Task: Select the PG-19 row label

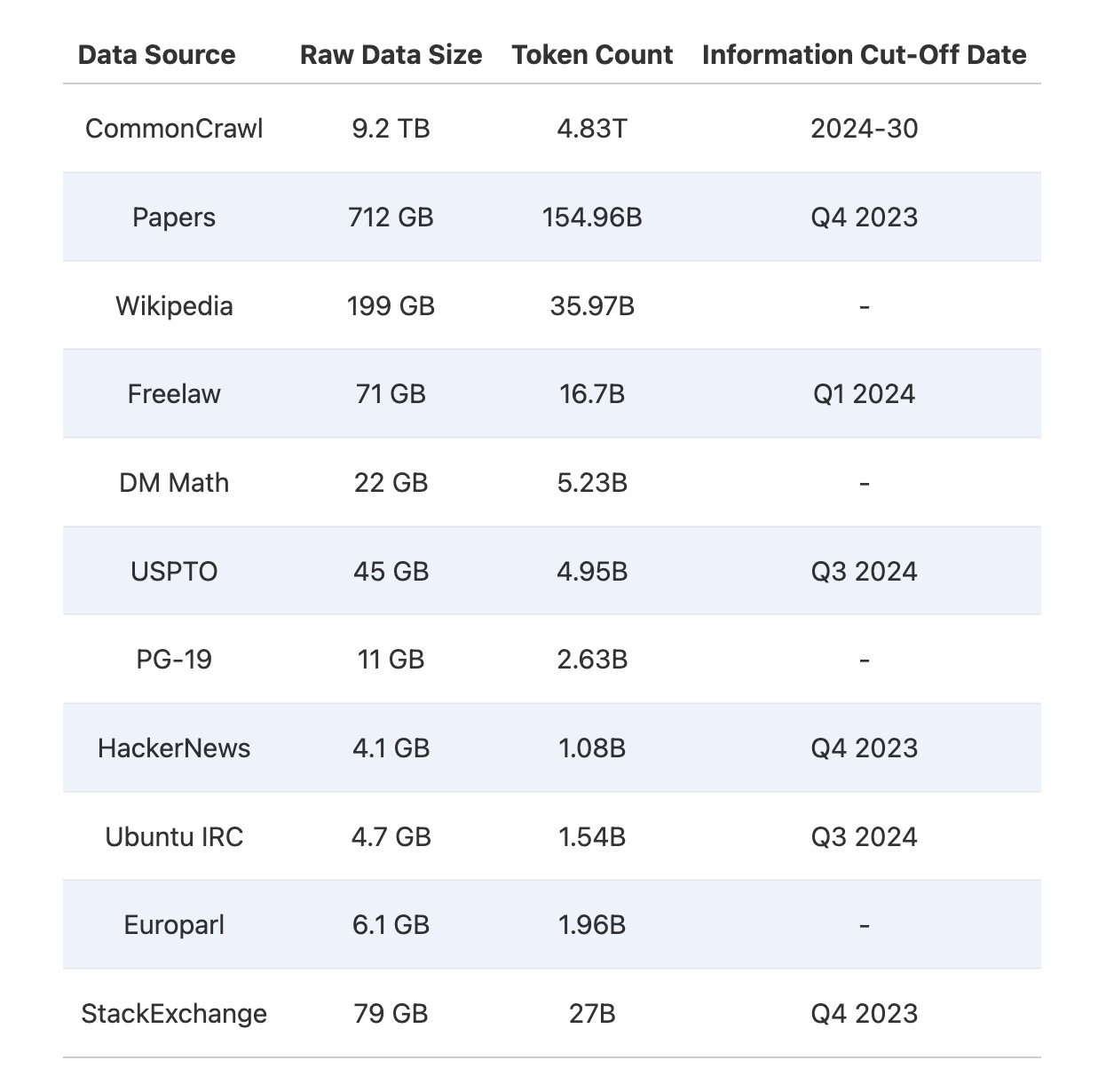Action: pyautogui.click(x=174, y=660)
